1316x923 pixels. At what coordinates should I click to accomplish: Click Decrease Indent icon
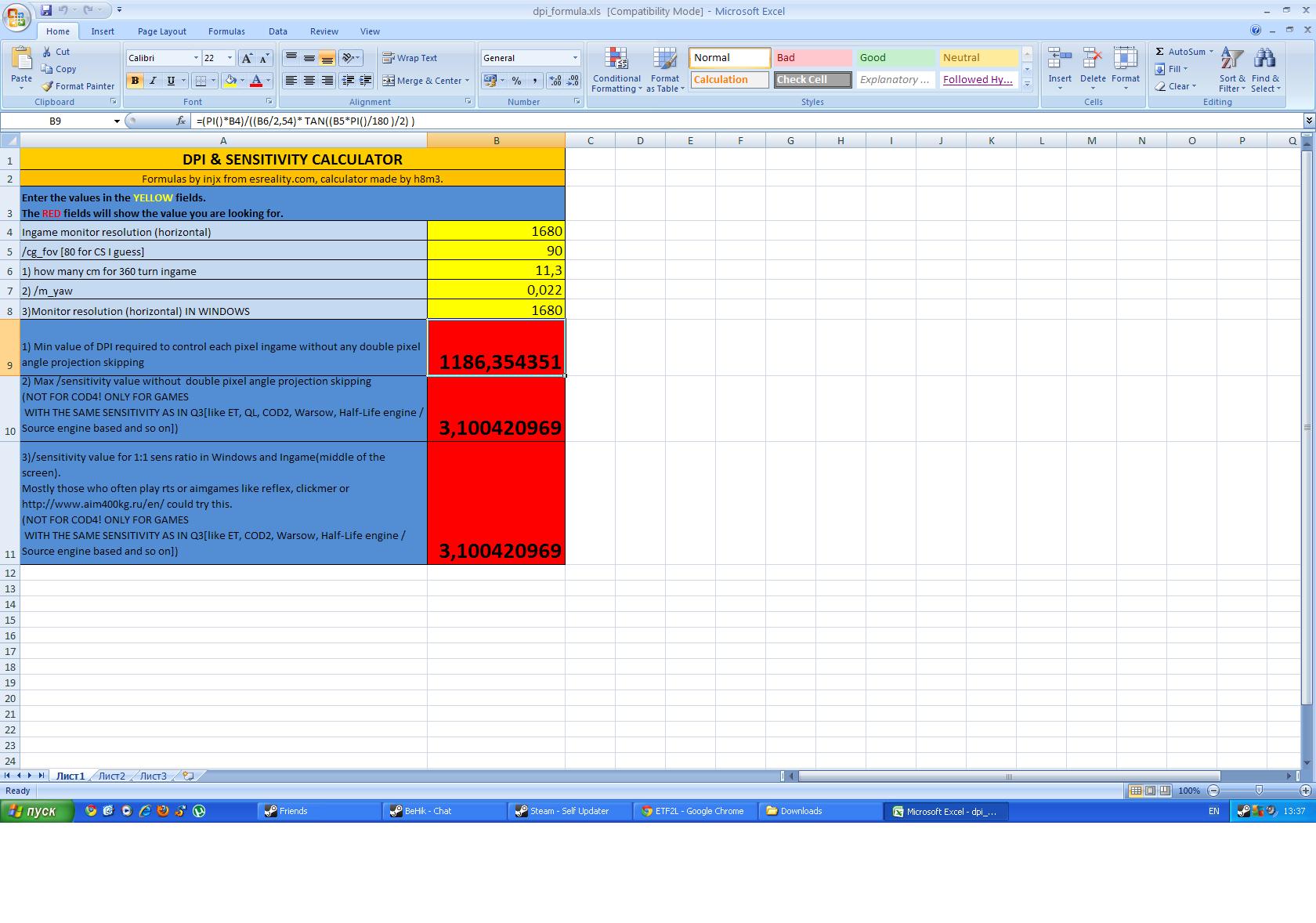click(x=348, y=81)
